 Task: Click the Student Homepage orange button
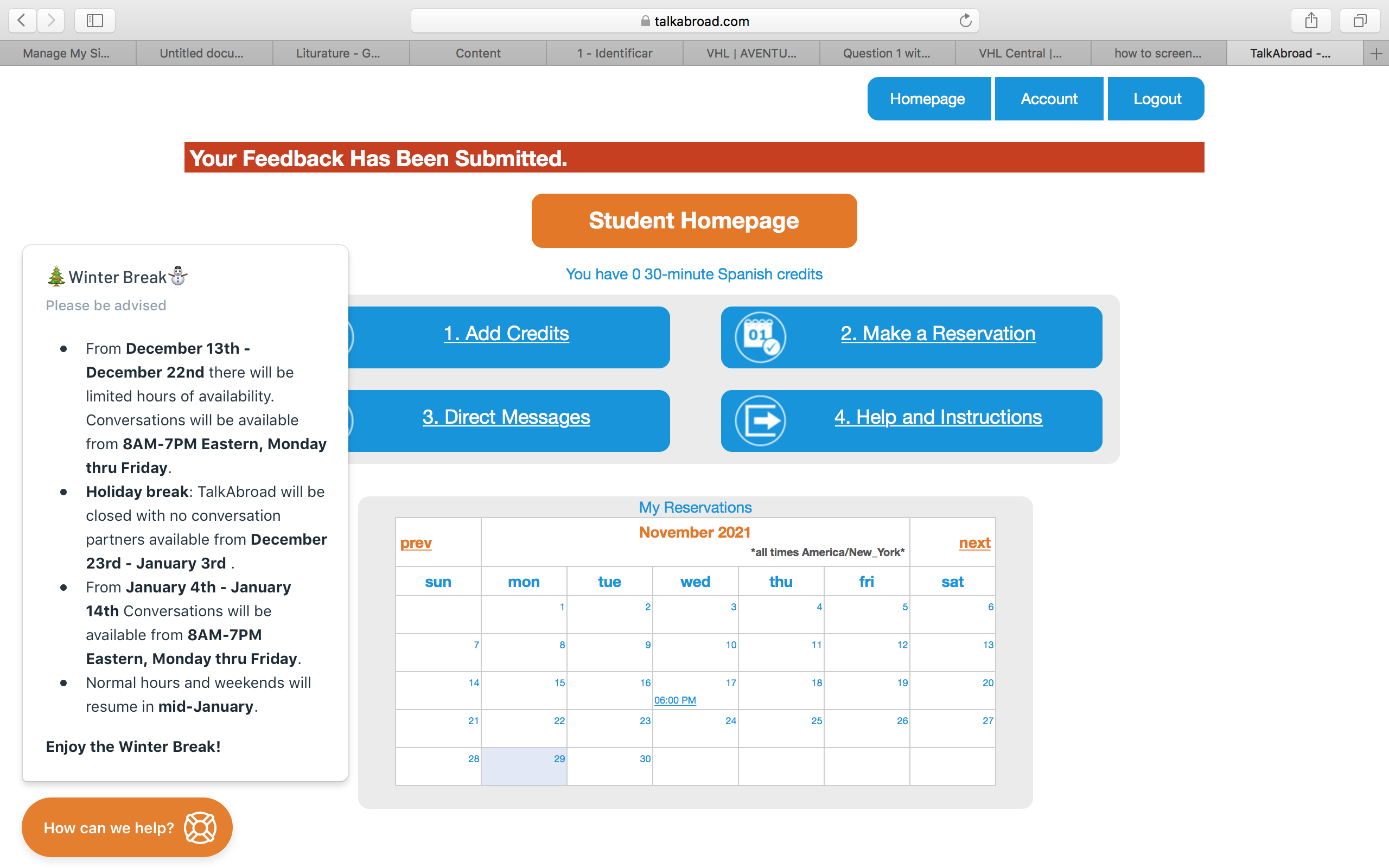[694, 220]
